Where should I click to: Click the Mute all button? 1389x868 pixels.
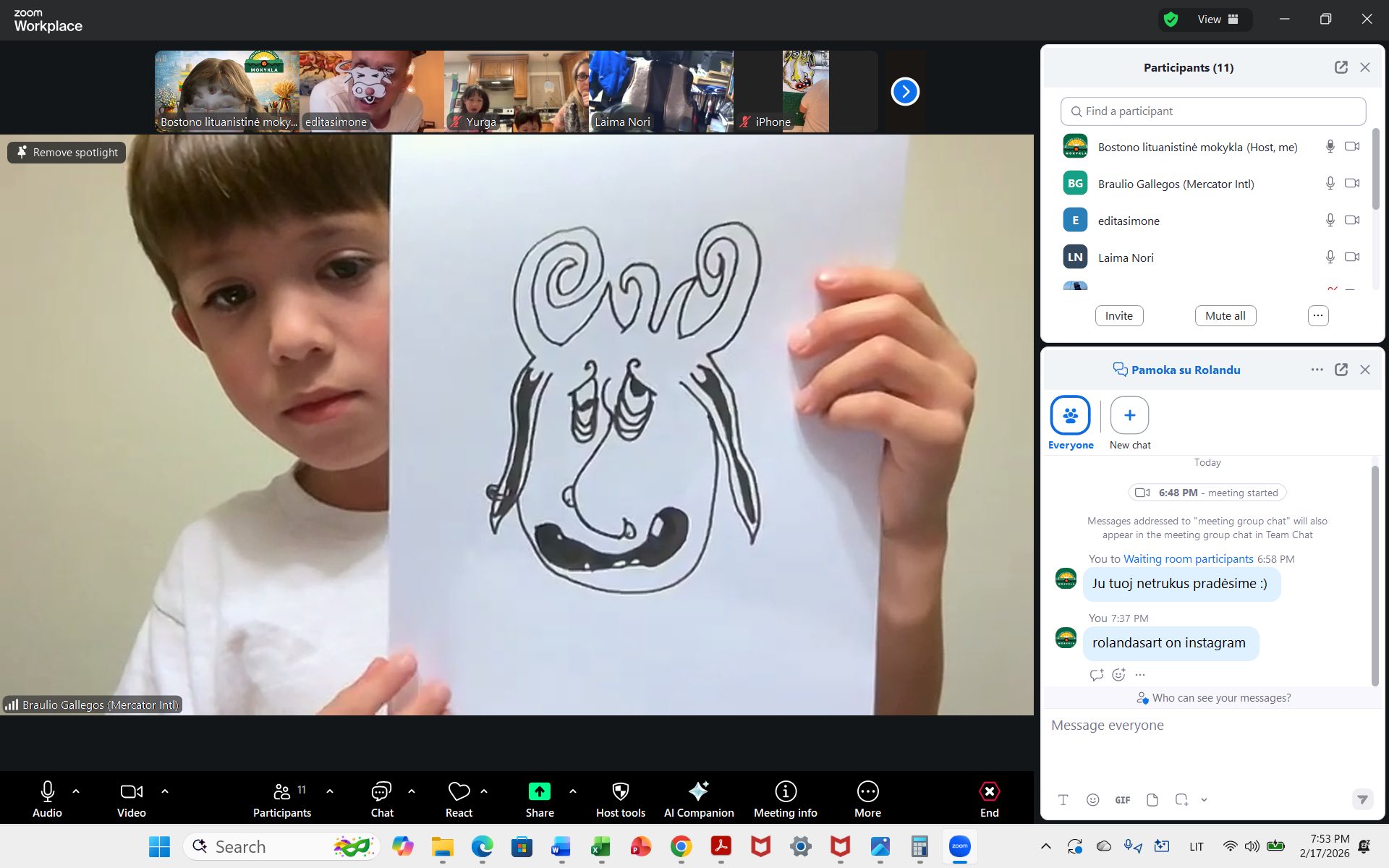pos(1225,316)
